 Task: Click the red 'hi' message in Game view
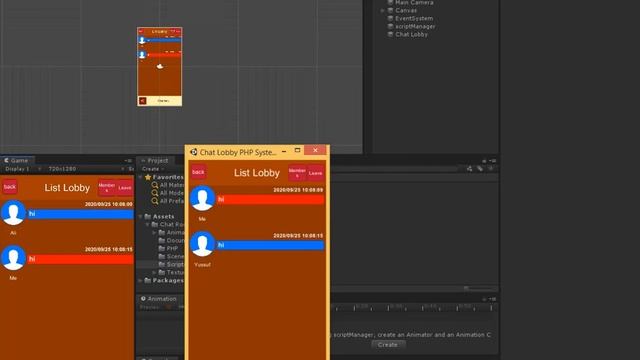[81, 259]
